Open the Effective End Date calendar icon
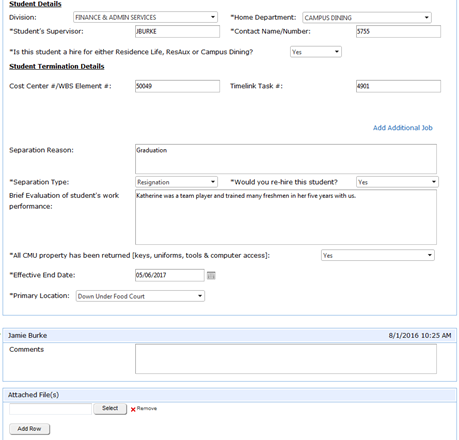 [211, 275]
